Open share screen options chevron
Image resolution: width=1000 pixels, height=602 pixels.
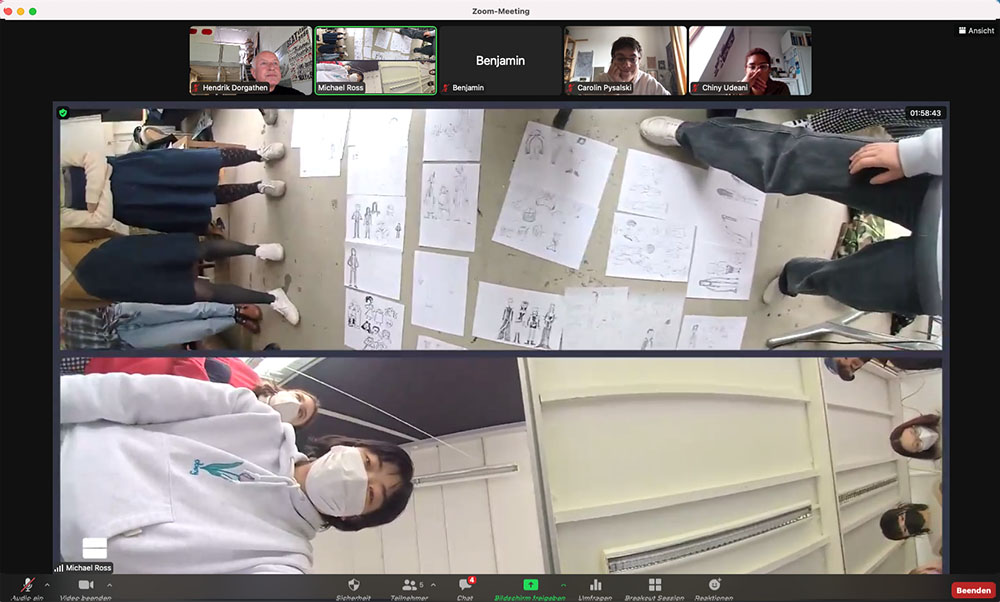tap(563, 584)
